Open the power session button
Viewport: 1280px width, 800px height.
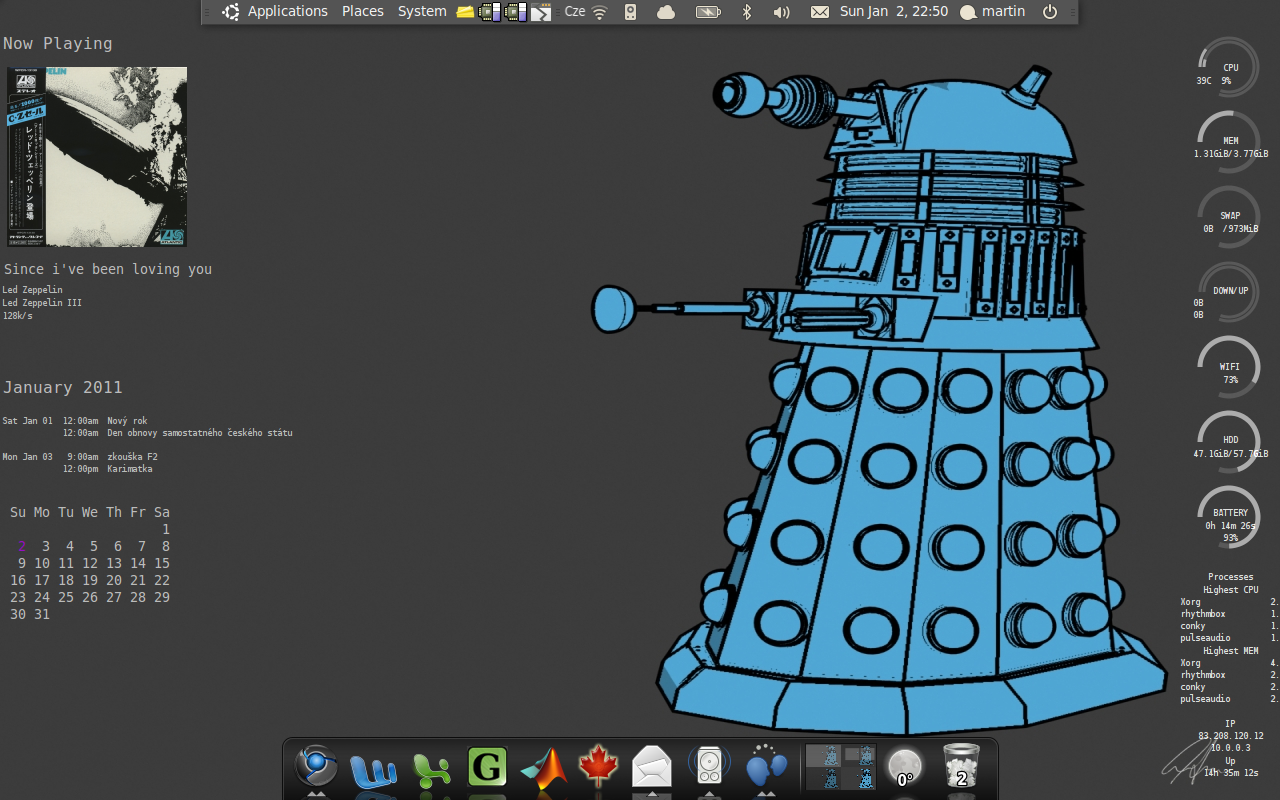click(1050, 12)
